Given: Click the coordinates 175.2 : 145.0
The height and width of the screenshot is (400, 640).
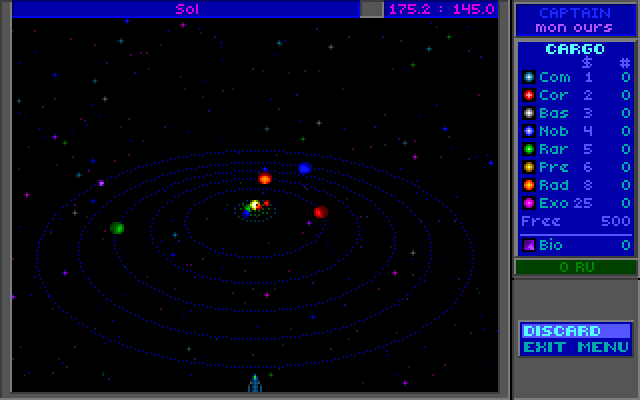Looking at the screenshot, I should [442, 9].
